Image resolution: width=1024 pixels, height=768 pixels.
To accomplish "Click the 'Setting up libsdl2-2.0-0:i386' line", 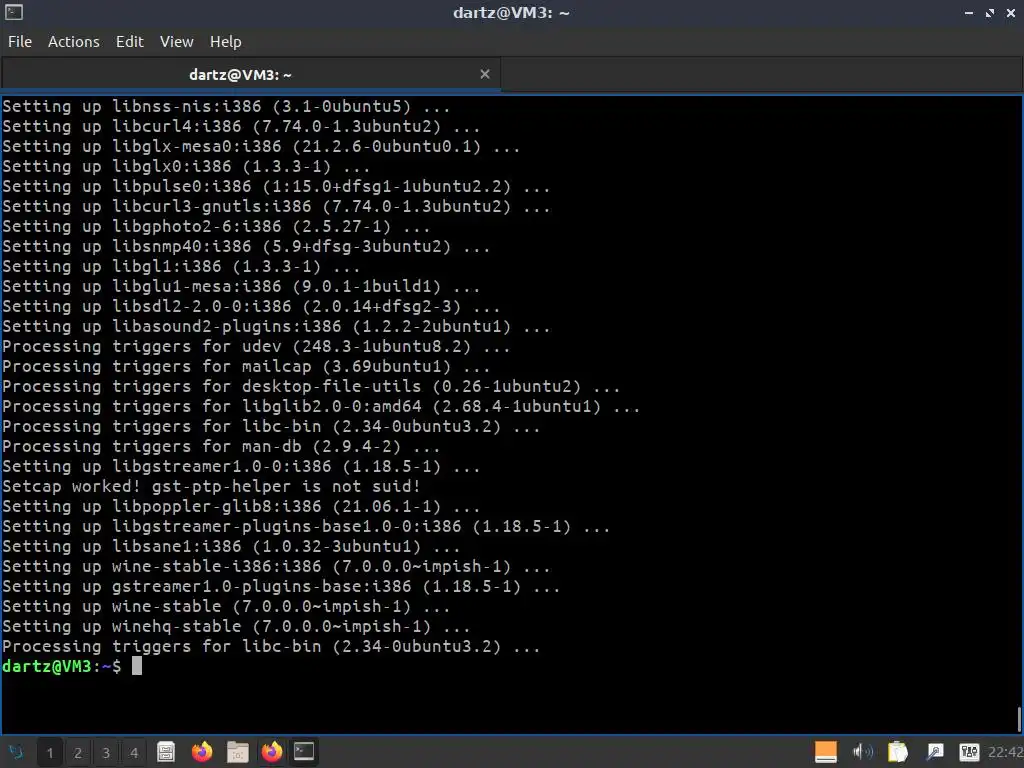I will click(x=251, y=306).
